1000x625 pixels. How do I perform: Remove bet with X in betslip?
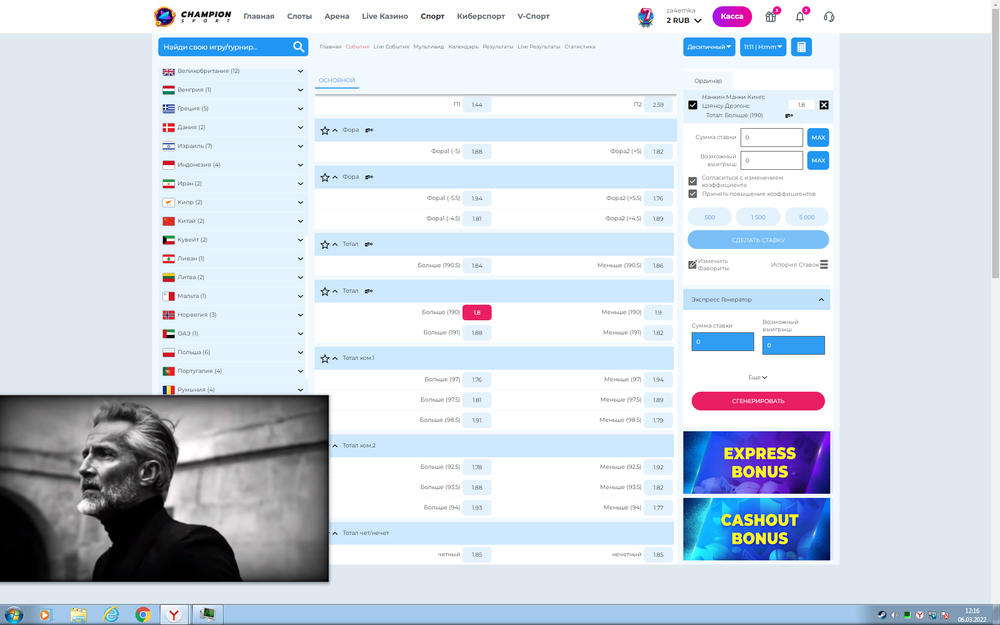click(823, 105)
